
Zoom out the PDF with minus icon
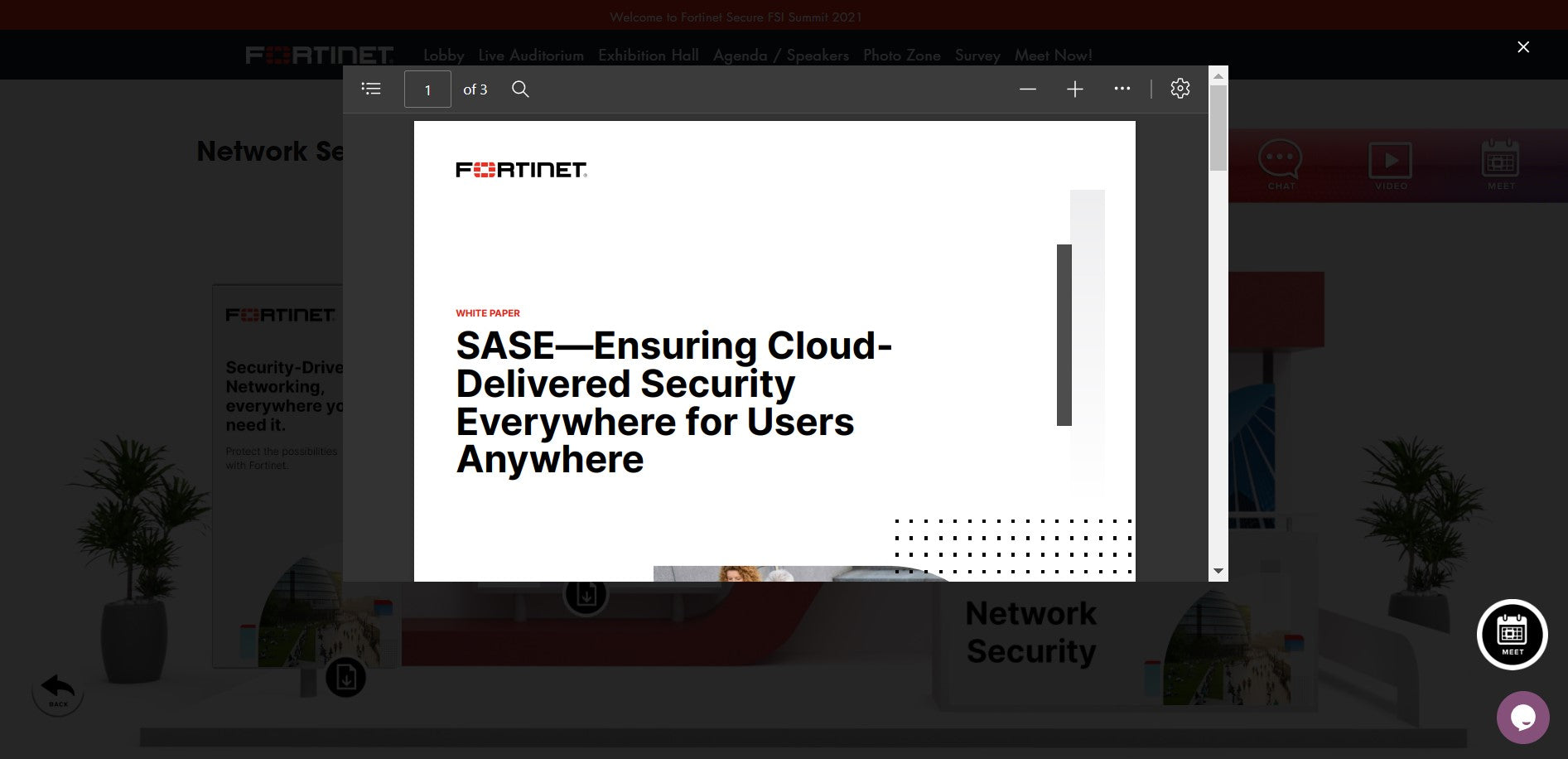[1027, 89]
